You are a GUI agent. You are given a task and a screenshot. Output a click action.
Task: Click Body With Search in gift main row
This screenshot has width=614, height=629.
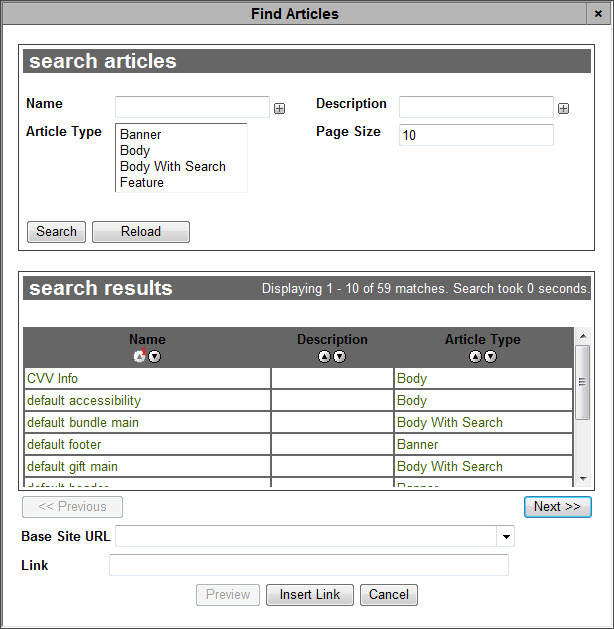click(x=450, y=467)
